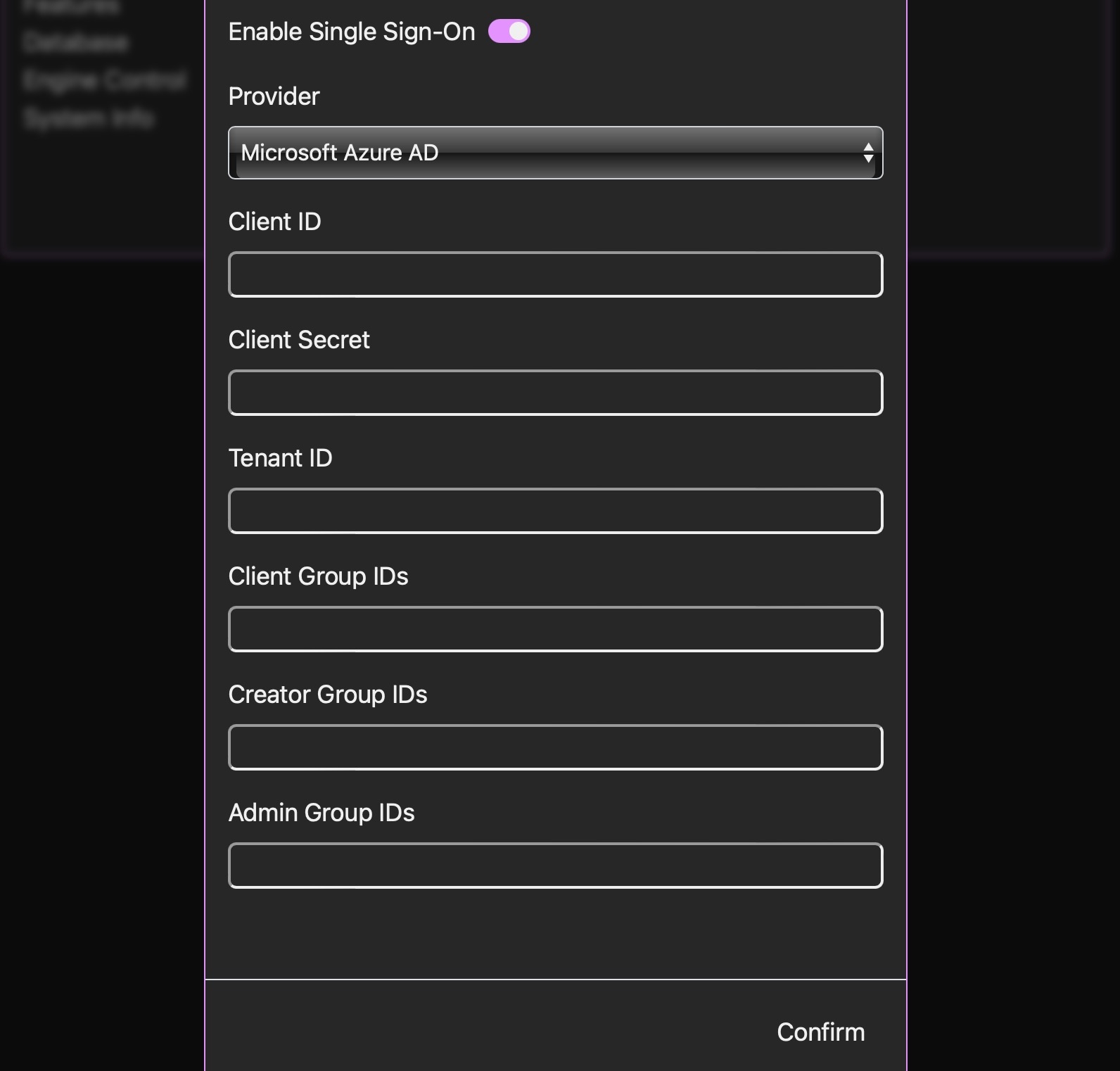
Task: Click the "Enable Single Sign-On" label text
Action: point(352,32)
